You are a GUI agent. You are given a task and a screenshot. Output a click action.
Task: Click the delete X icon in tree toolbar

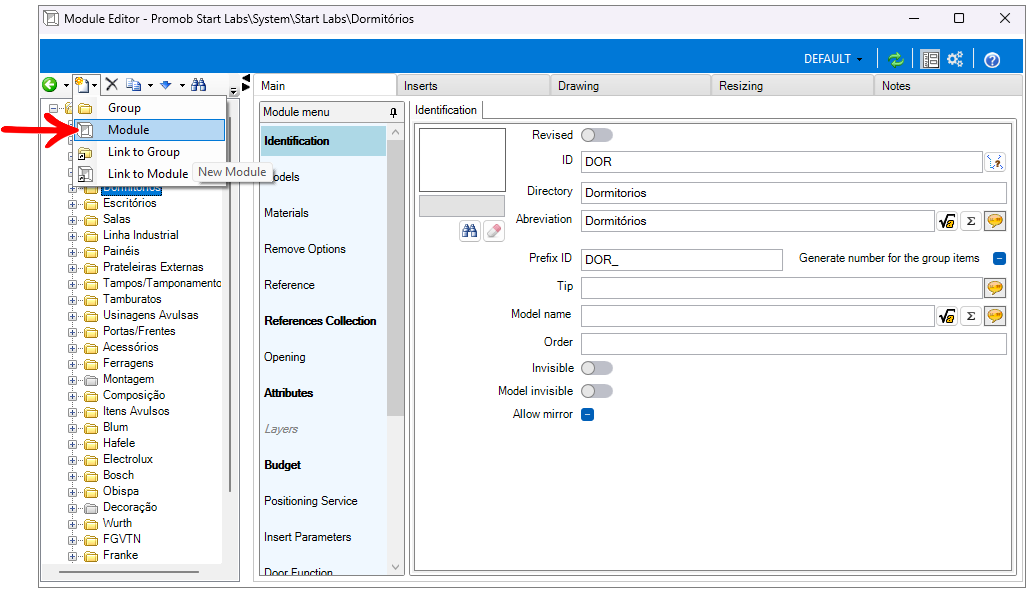(112, 86)
